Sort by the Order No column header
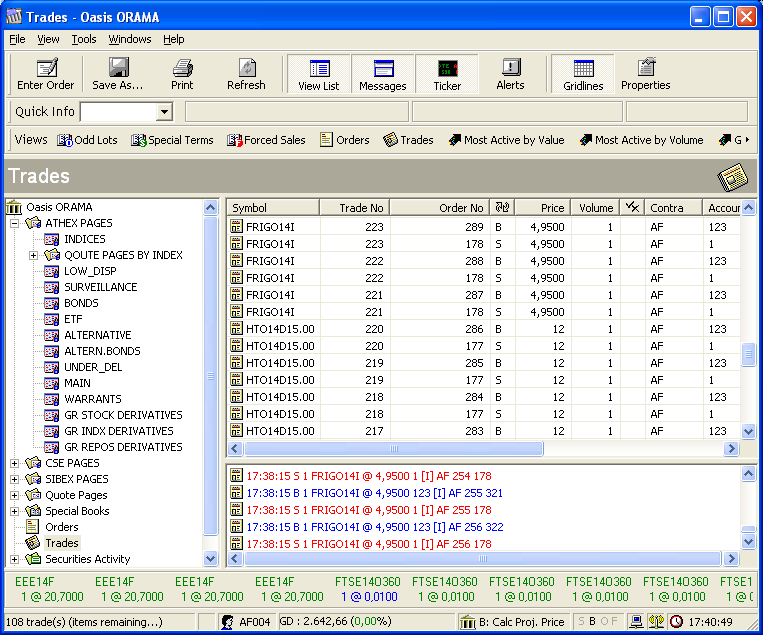 [x=440, y=208]
